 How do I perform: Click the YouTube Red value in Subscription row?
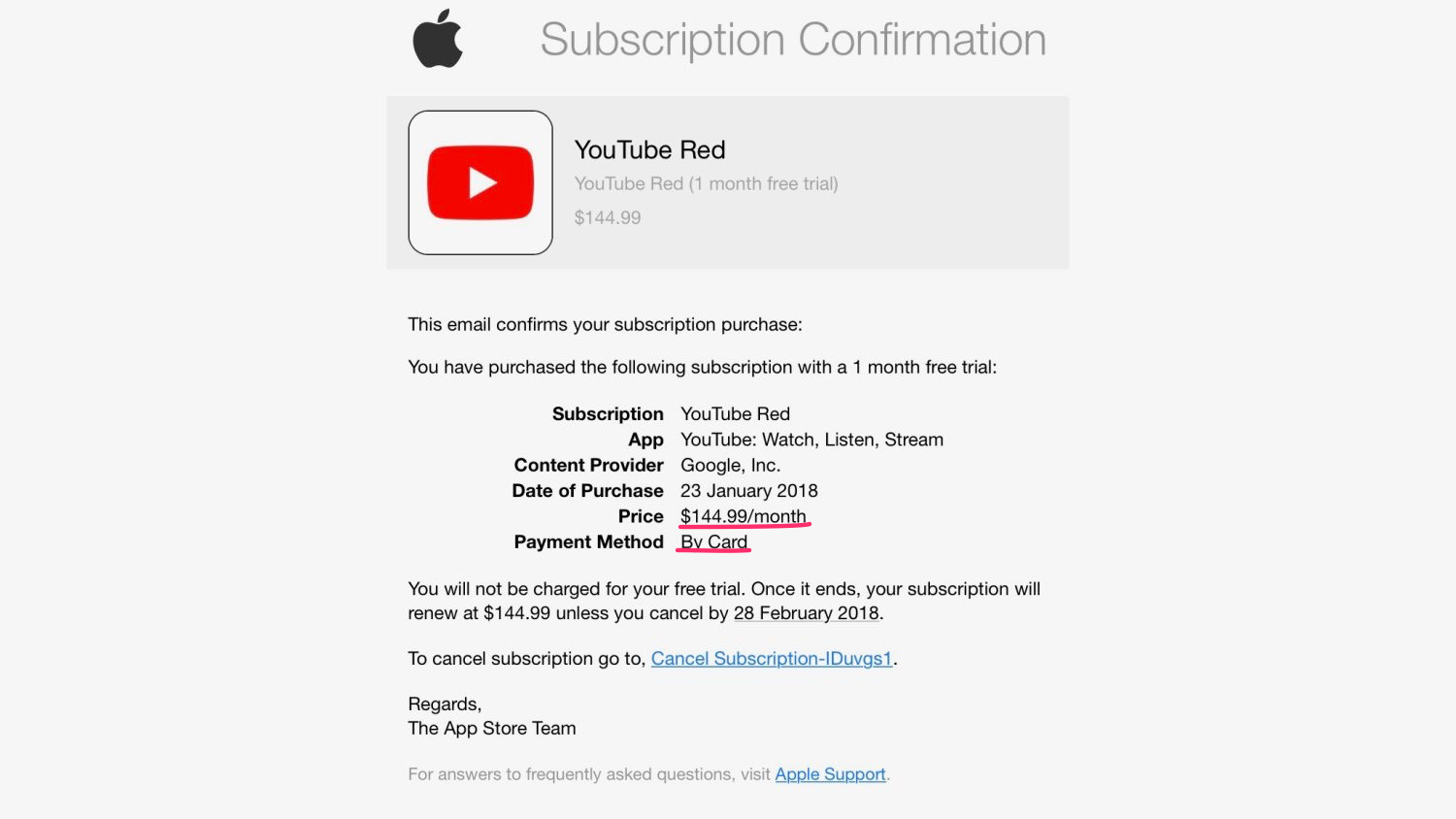click(x=735, y=414)
